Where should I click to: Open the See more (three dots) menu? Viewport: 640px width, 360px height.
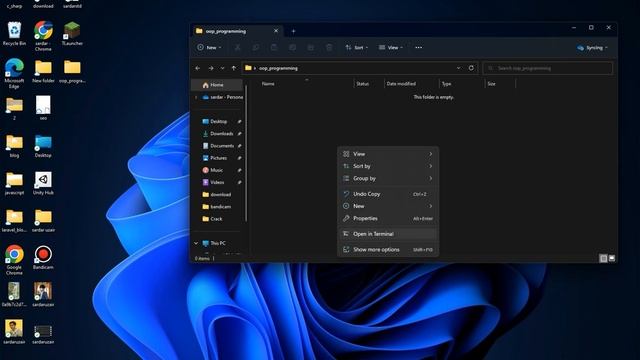coord(418,48)
